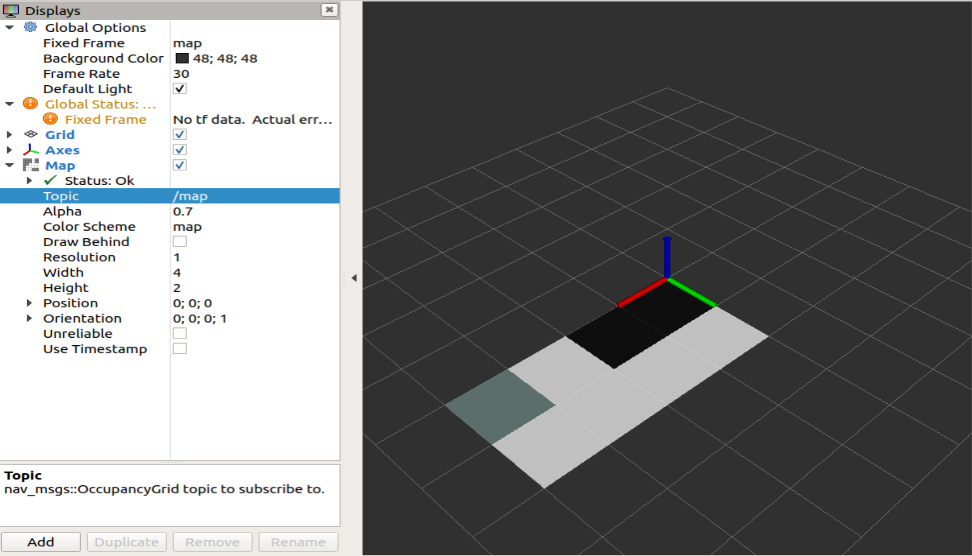The height and width of the screenshot is (556, 972).
Task: Click the Remove button
Action: [213, 542]
